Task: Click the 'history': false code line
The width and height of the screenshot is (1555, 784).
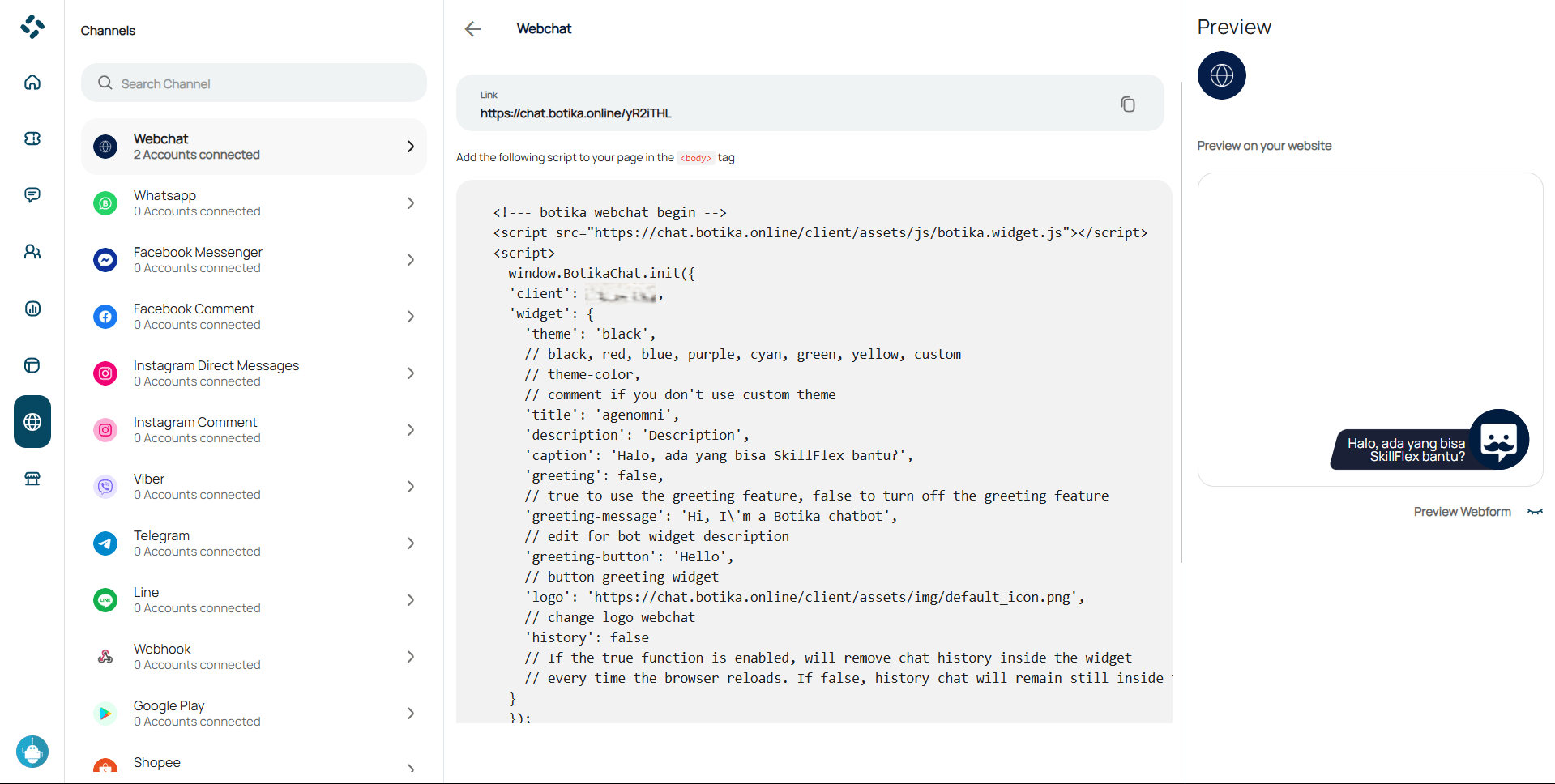Action: click(587, 637)
